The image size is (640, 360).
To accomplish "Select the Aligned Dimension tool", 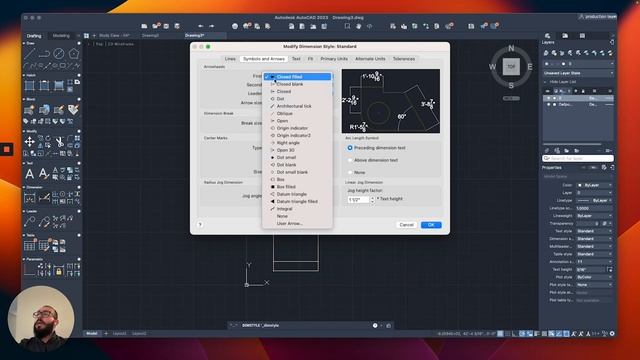I will (x=44, y=198).
